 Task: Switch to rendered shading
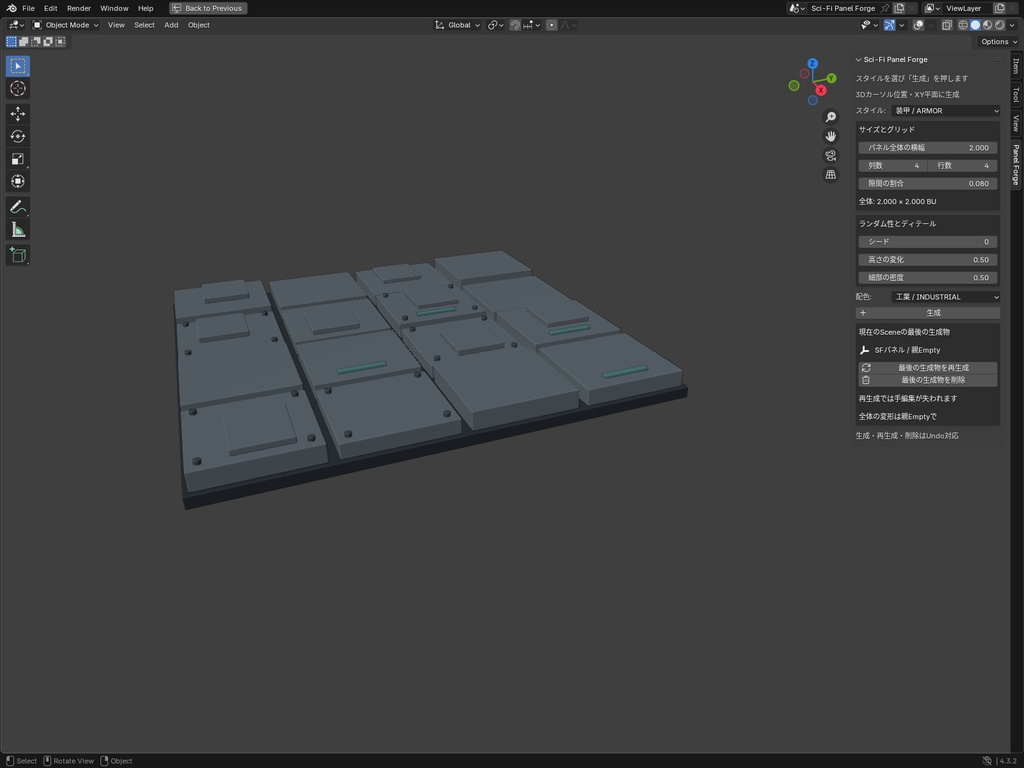click(x=1000, y=25)
